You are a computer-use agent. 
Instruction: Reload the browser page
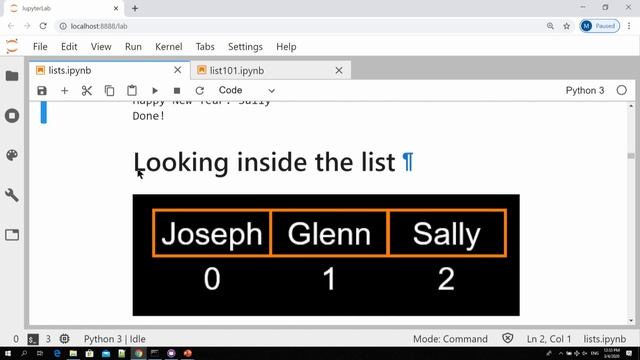tap(43, 26)
